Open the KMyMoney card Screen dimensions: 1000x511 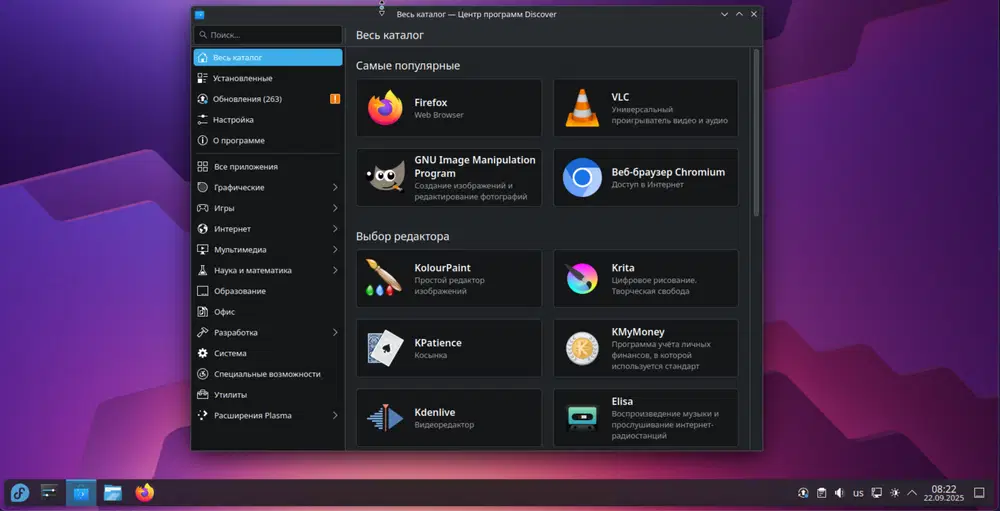click(645, 348)
